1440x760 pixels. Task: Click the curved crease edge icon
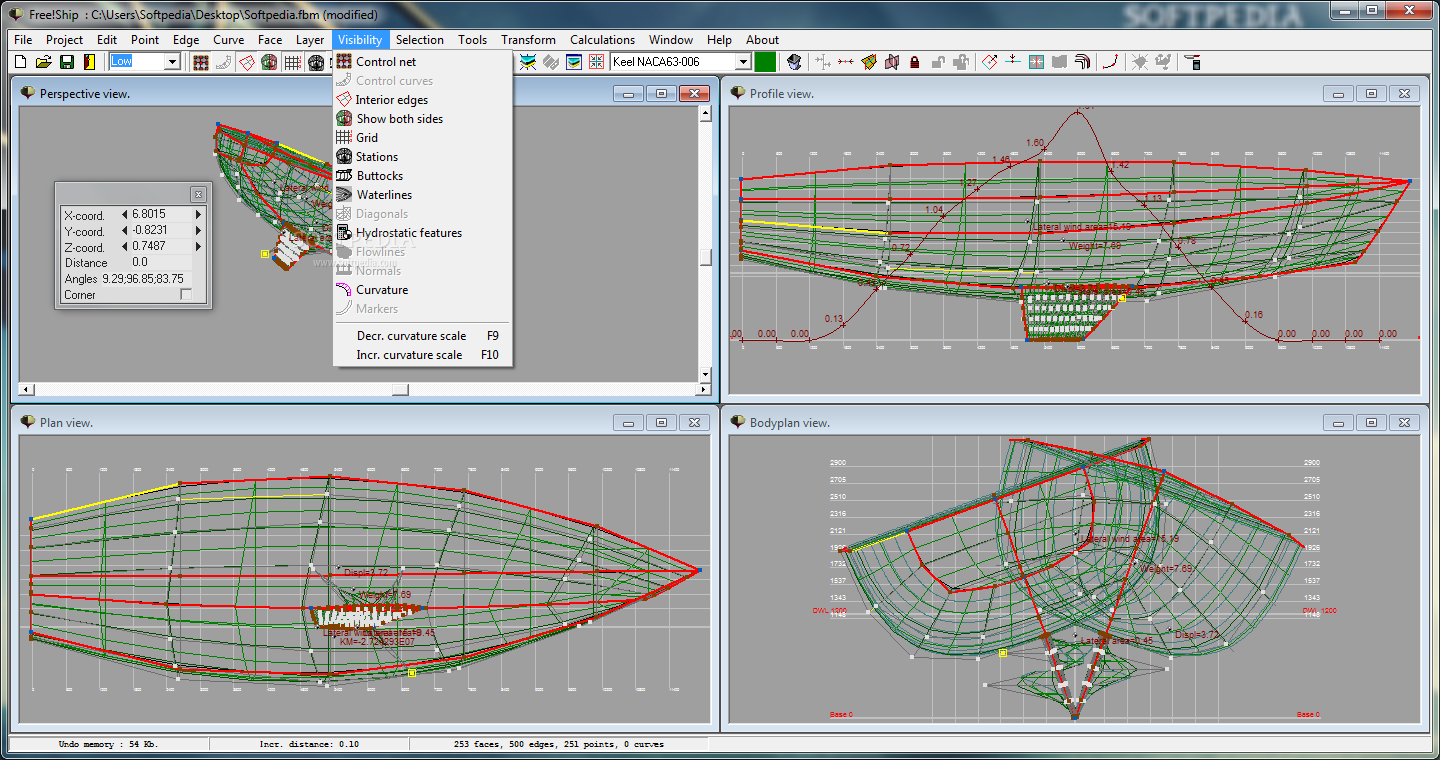pos(1082,62)
